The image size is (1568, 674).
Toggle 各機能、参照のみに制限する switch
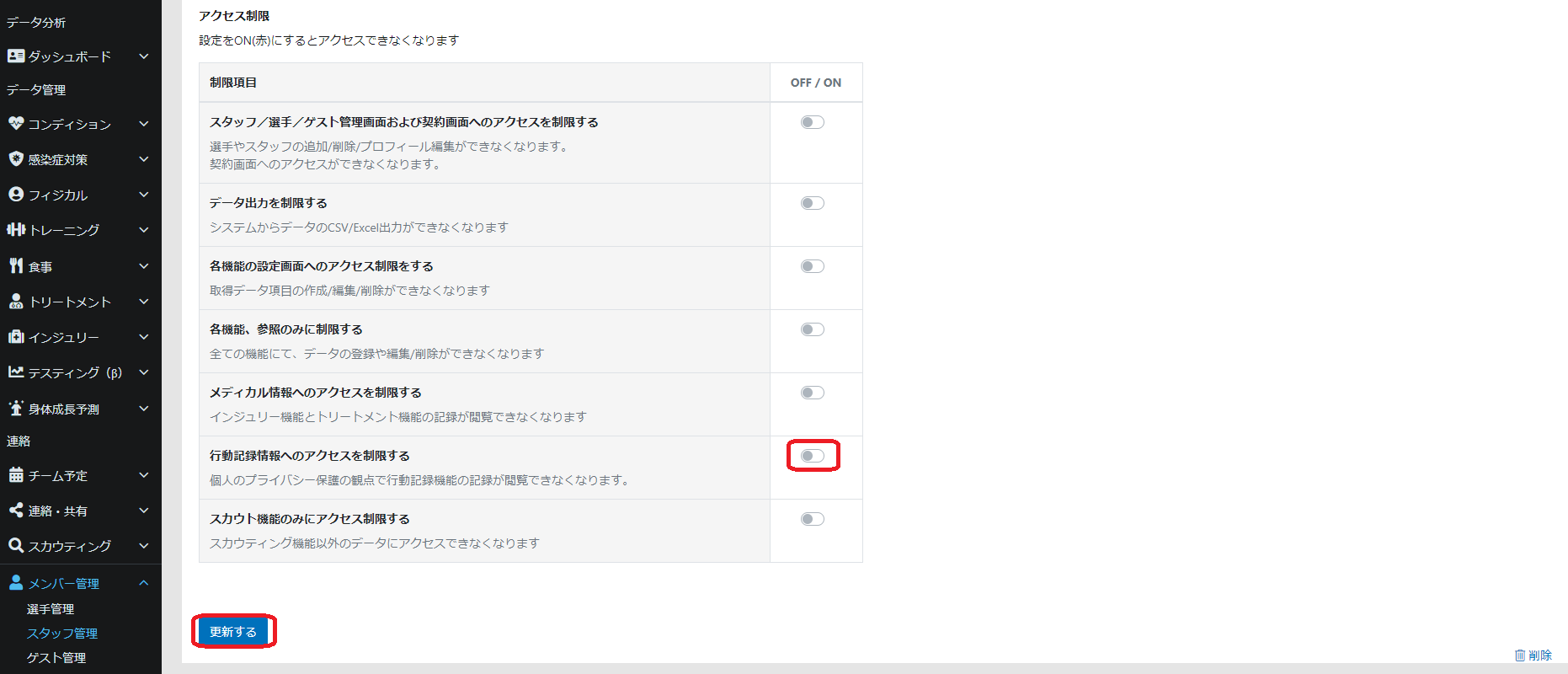813,329
